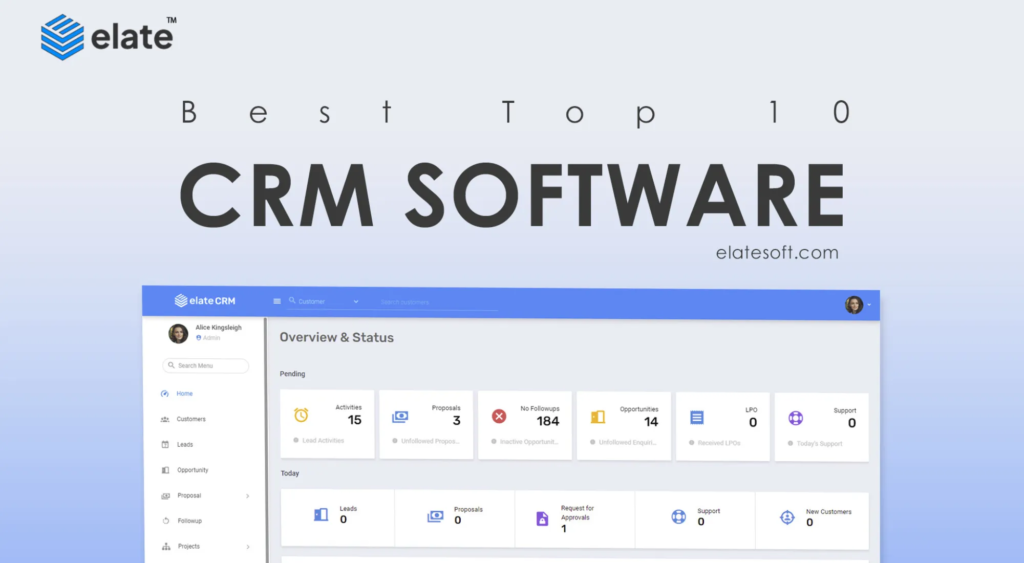Click the Overview & Status heading
The image size is (1024, 563).
(x=336, y=338)
